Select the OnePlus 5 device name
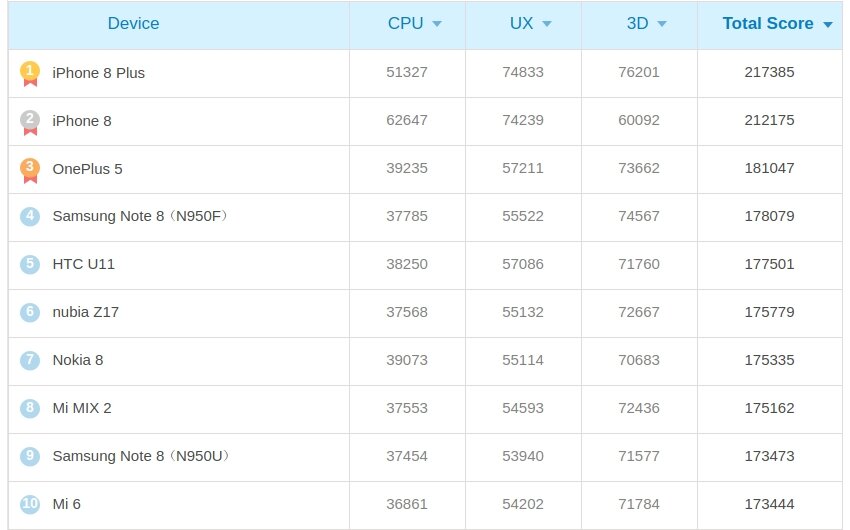This screenshot has height=530, width=850. 87,169
